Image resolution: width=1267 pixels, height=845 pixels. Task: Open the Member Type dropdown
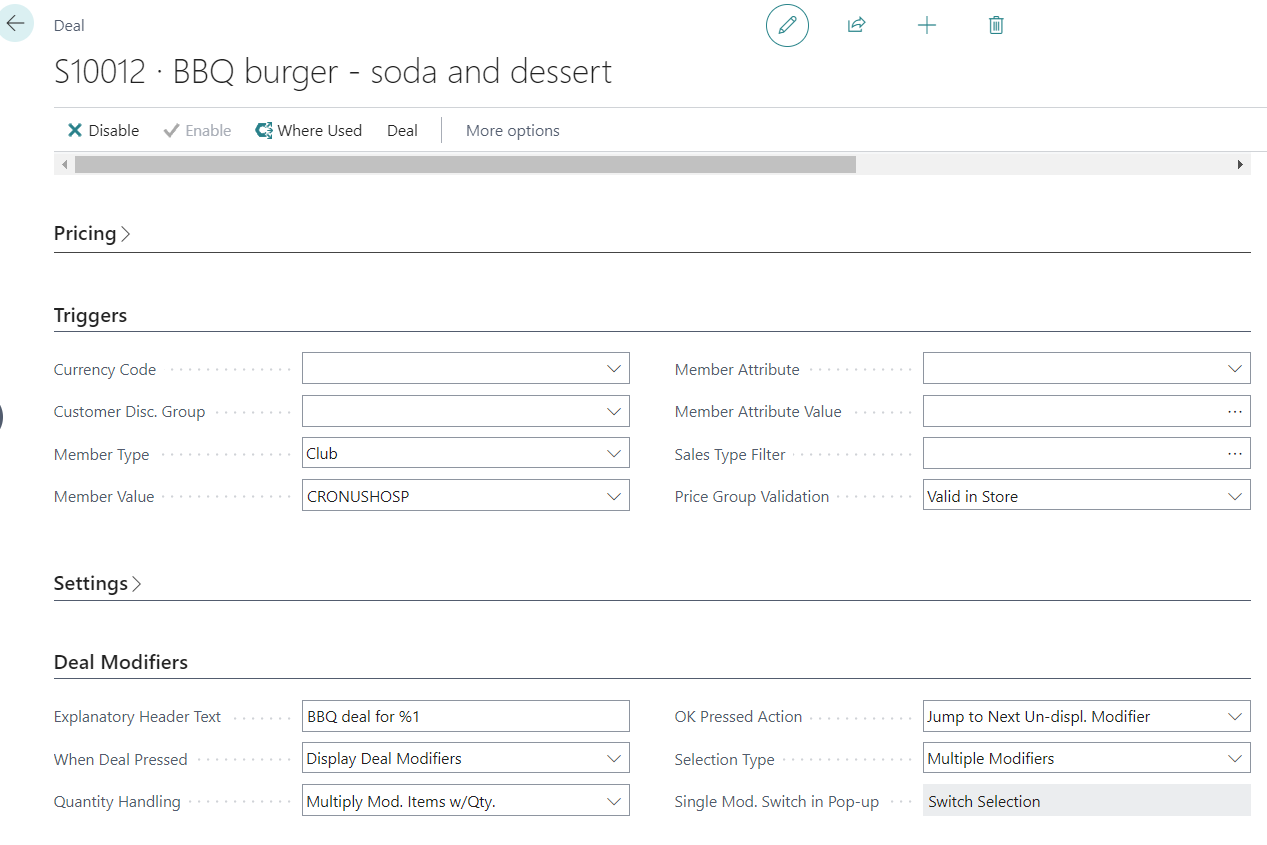pyautogui.click(x=614, y=454)
